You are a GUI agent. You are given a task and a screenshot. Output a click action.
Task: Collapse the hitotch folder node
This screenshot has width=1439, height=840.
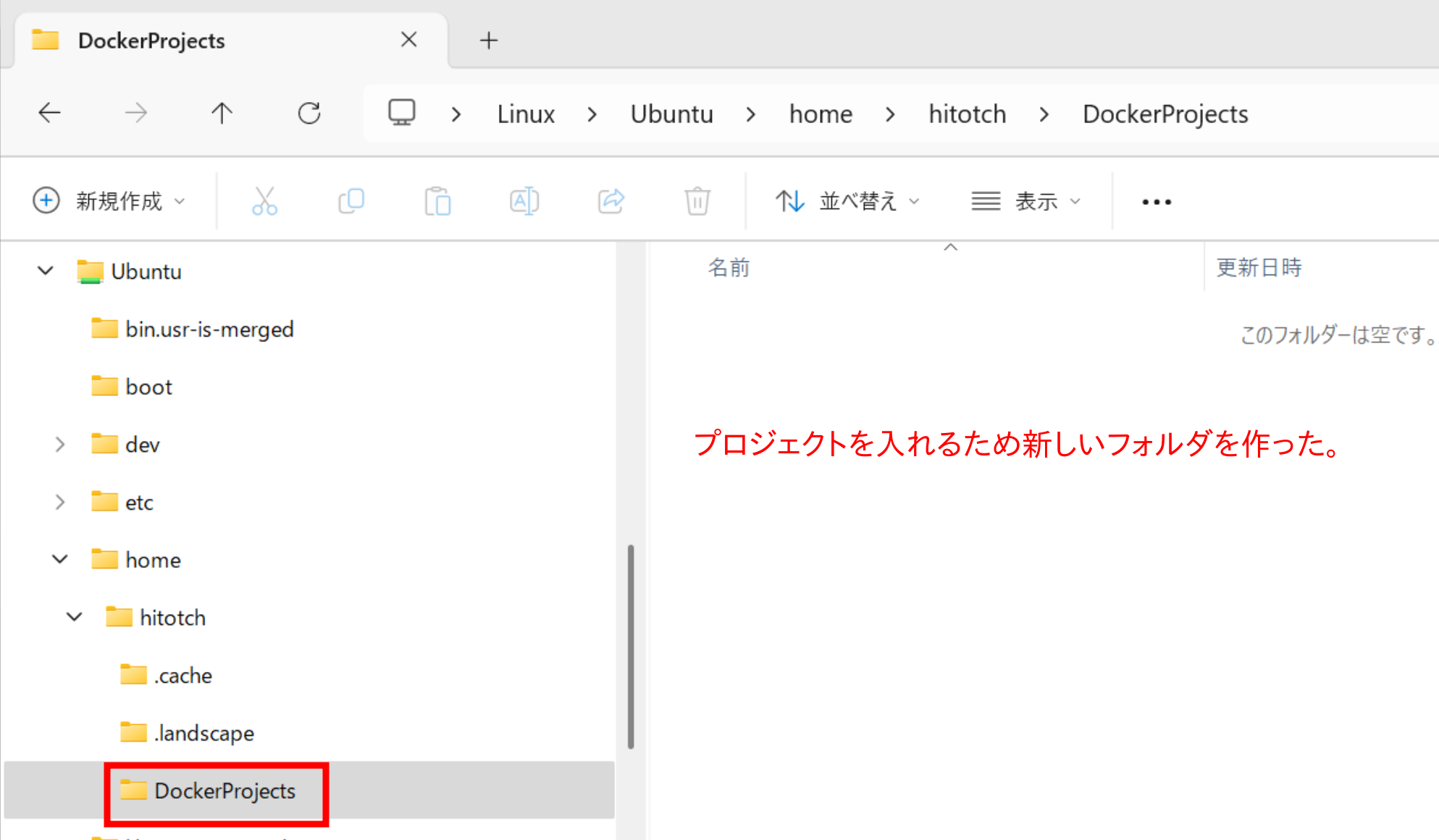[x=74, y=617]
